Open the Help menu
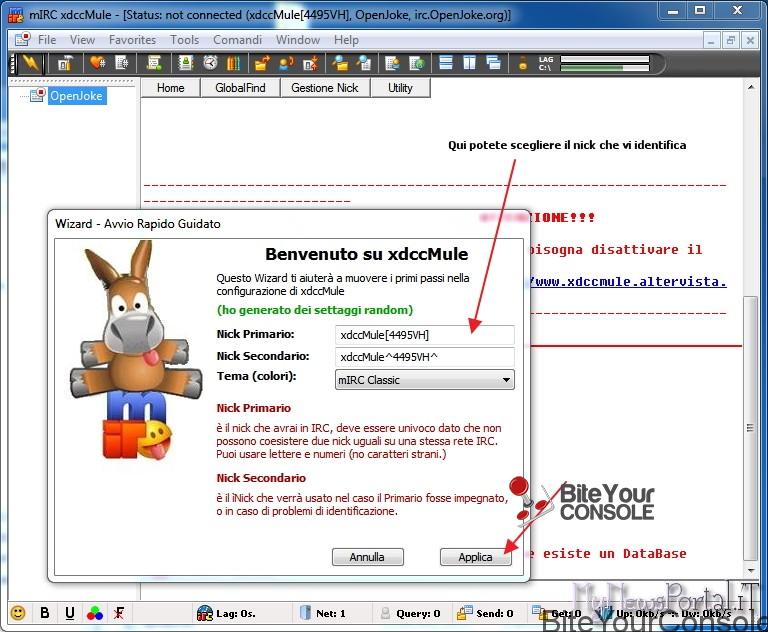This screenshot has height=632, width=768. click(x=346, y=40)
